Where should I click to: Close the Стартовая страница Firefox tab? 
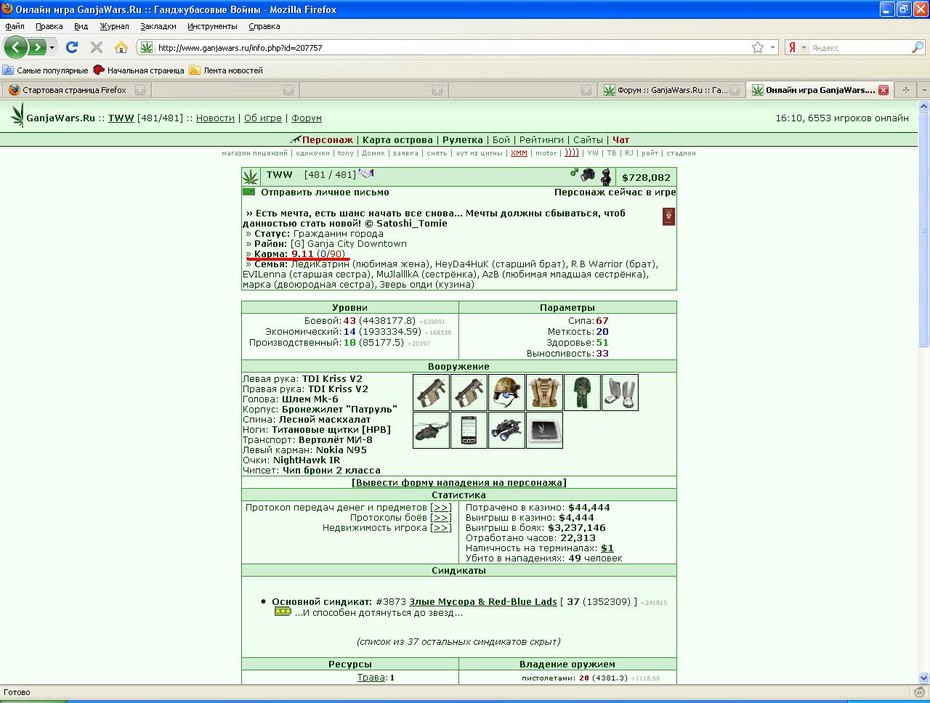(140, 90)
